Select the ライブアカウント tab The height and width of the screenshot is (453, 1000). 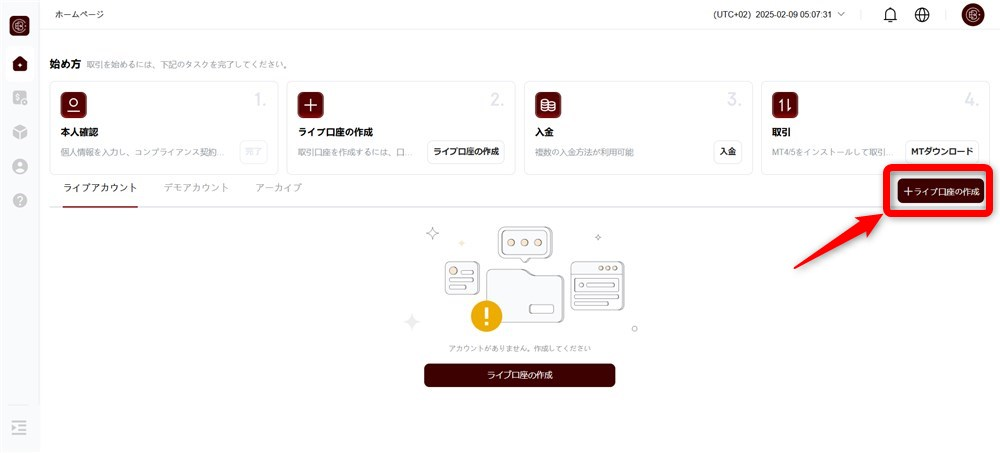pyautogui.click(x=100, y=188)
